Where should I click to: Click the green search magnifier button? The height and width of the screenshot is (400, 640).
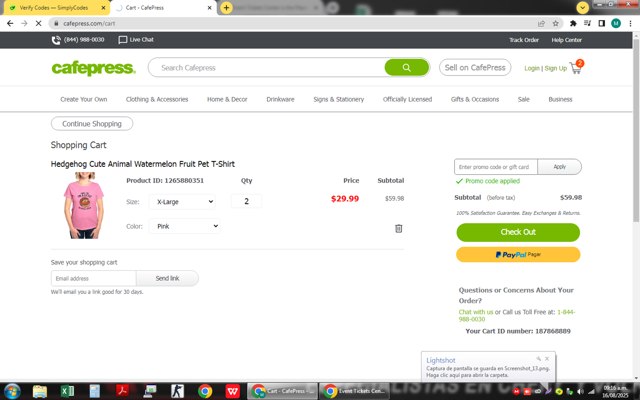click(x=407, y=68)
